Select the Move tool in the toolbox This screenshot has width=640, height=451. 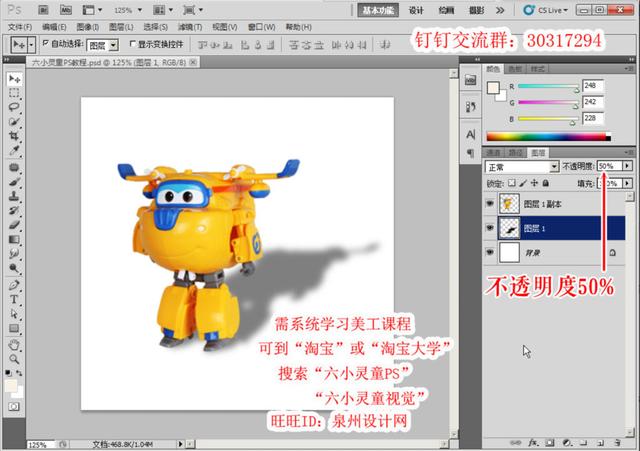click(14, 78)
